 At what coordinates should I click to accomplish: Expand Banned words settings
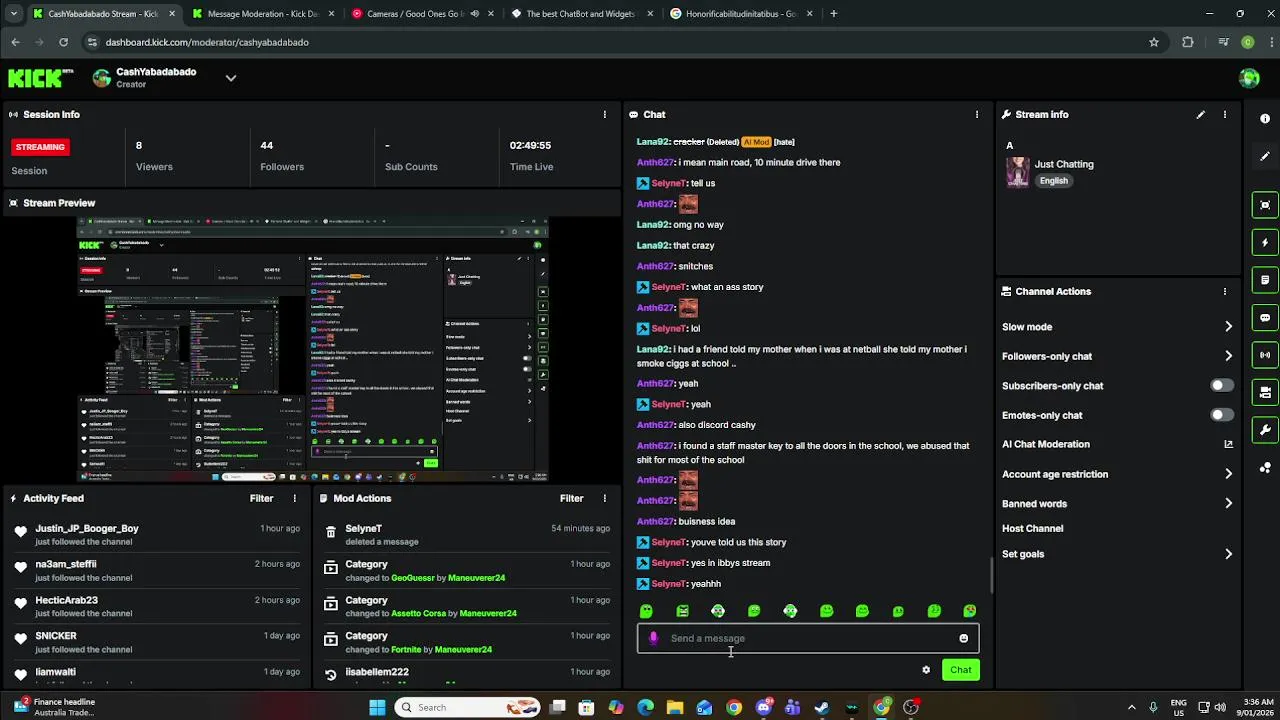pos(1228,503)
